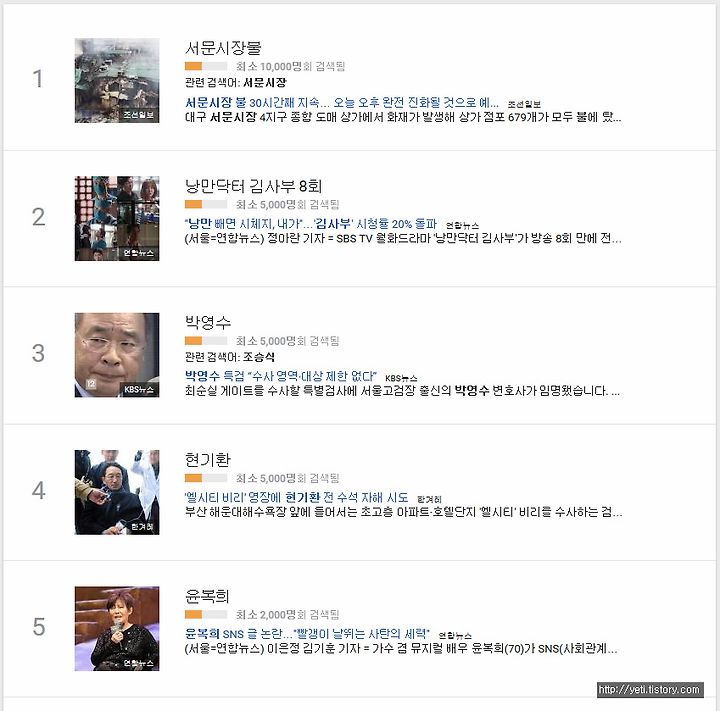Open the 서문시장불 trend title

tap(223, 48)
